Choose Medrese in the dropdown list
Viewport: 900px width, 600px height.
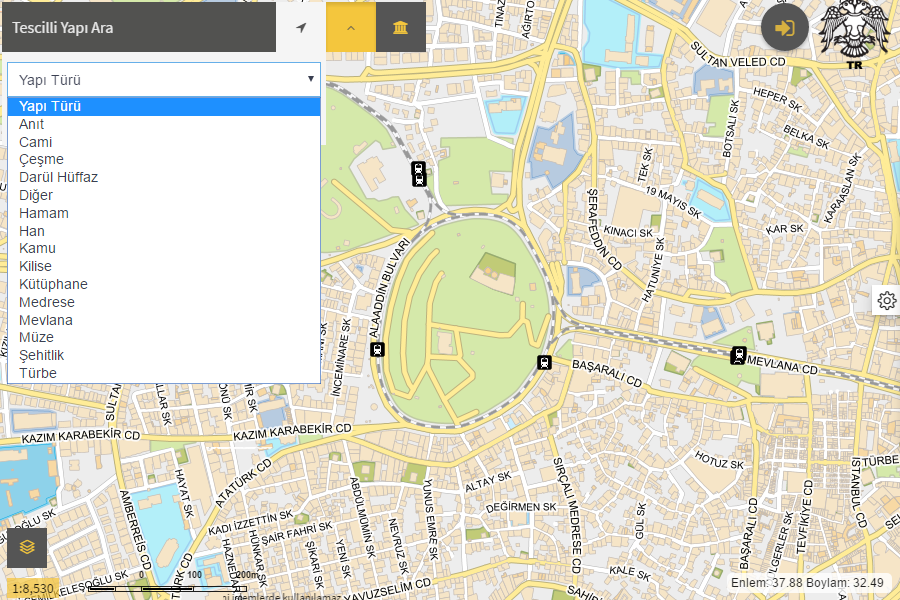pyautogui.click(x=47, y=302)
